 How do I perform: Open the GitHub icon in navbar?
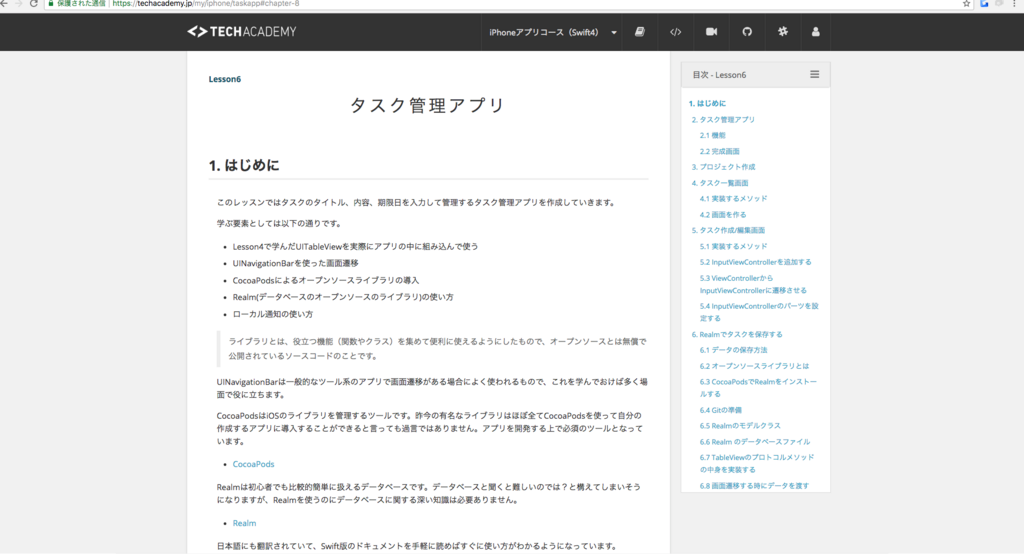[x=747, y=32]
